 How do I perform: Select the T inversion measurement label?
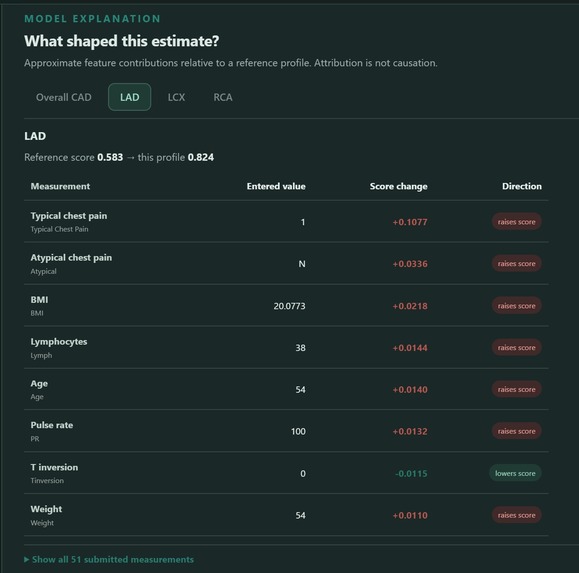[x=54, y=467]
